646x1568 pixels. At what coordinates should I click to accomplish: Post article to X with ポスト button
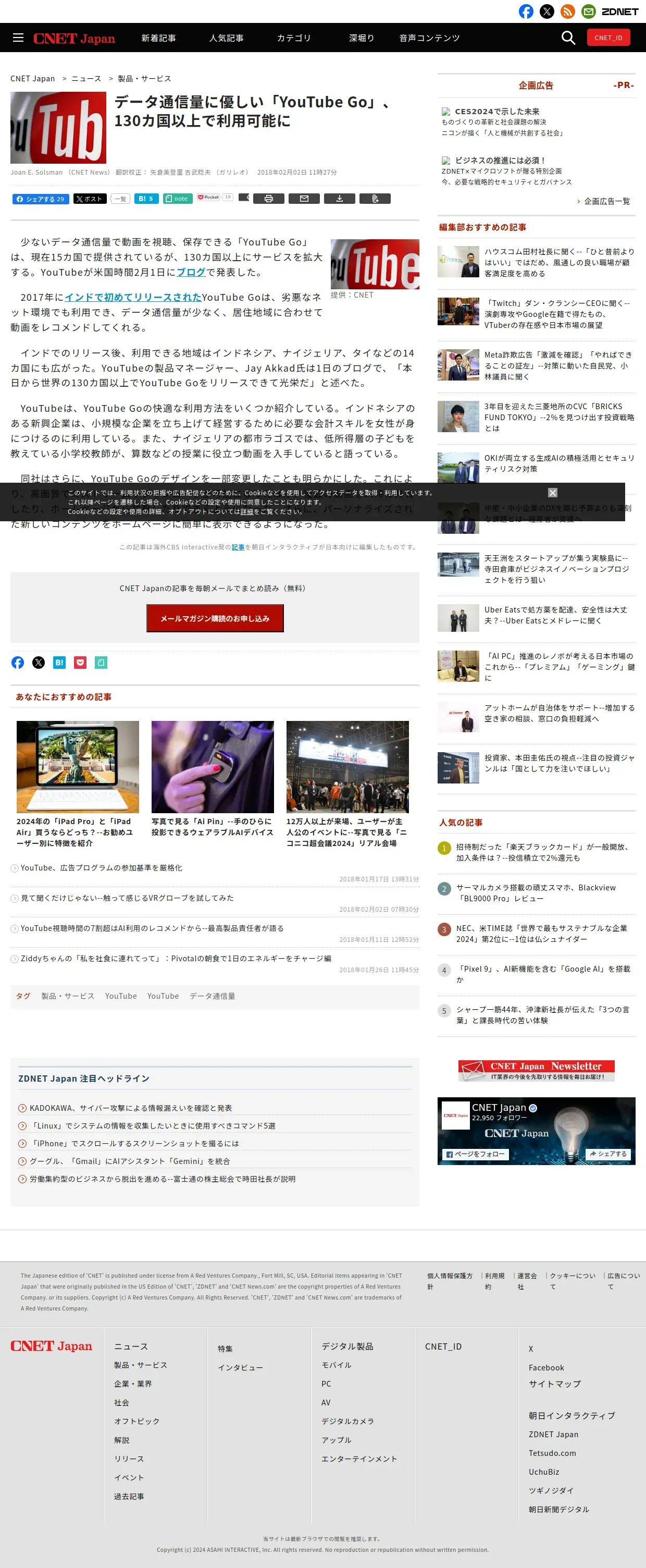pos(90,199)
